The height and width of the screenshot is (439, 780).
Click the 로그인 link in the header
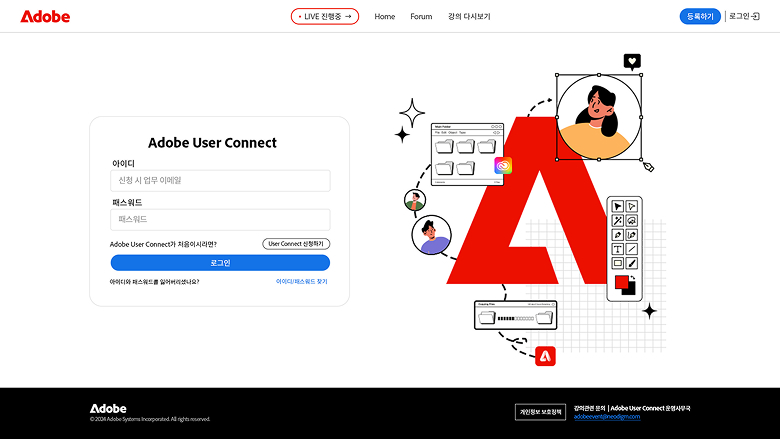click(739, 16)
